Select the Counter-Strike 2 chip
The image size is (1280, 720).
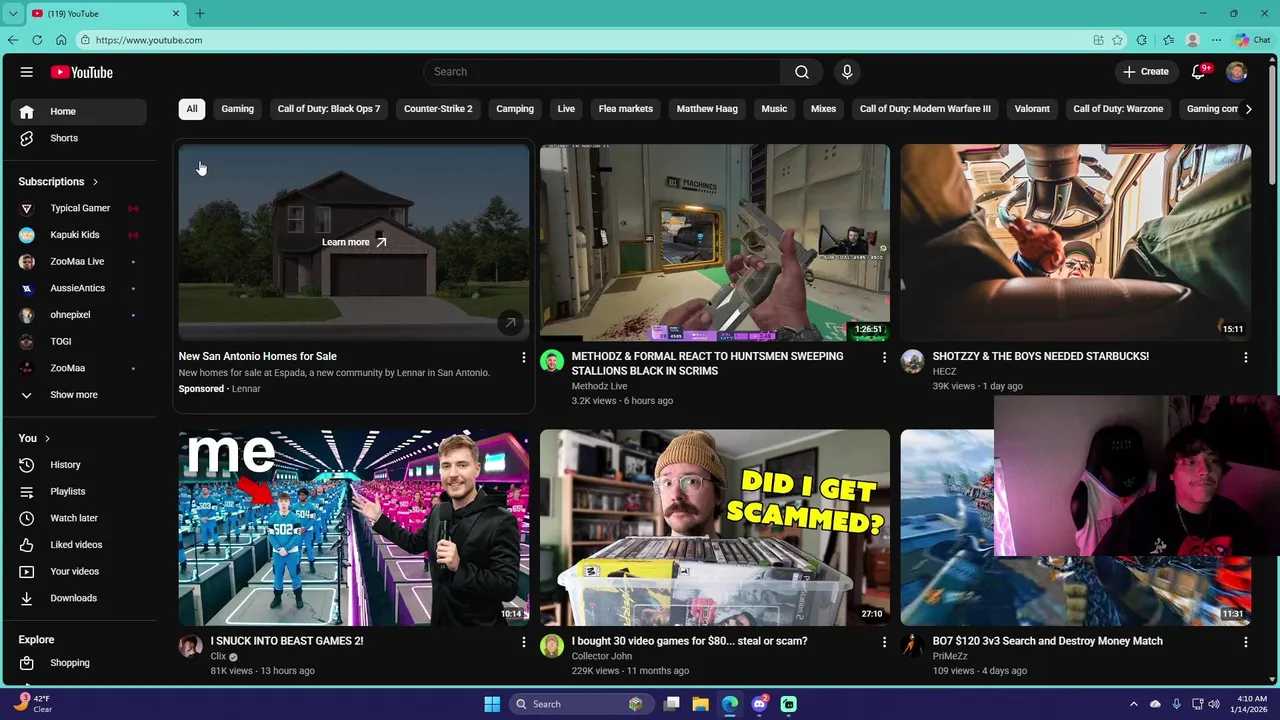pos(438,109)
